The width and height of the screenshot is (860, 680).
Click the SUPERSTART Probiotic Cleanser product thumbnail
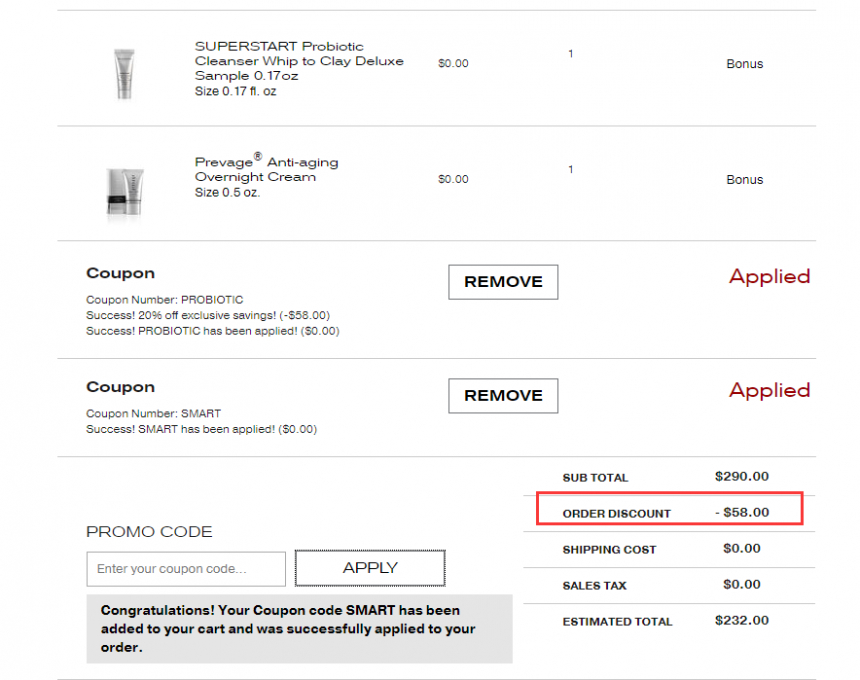(125, 74)
